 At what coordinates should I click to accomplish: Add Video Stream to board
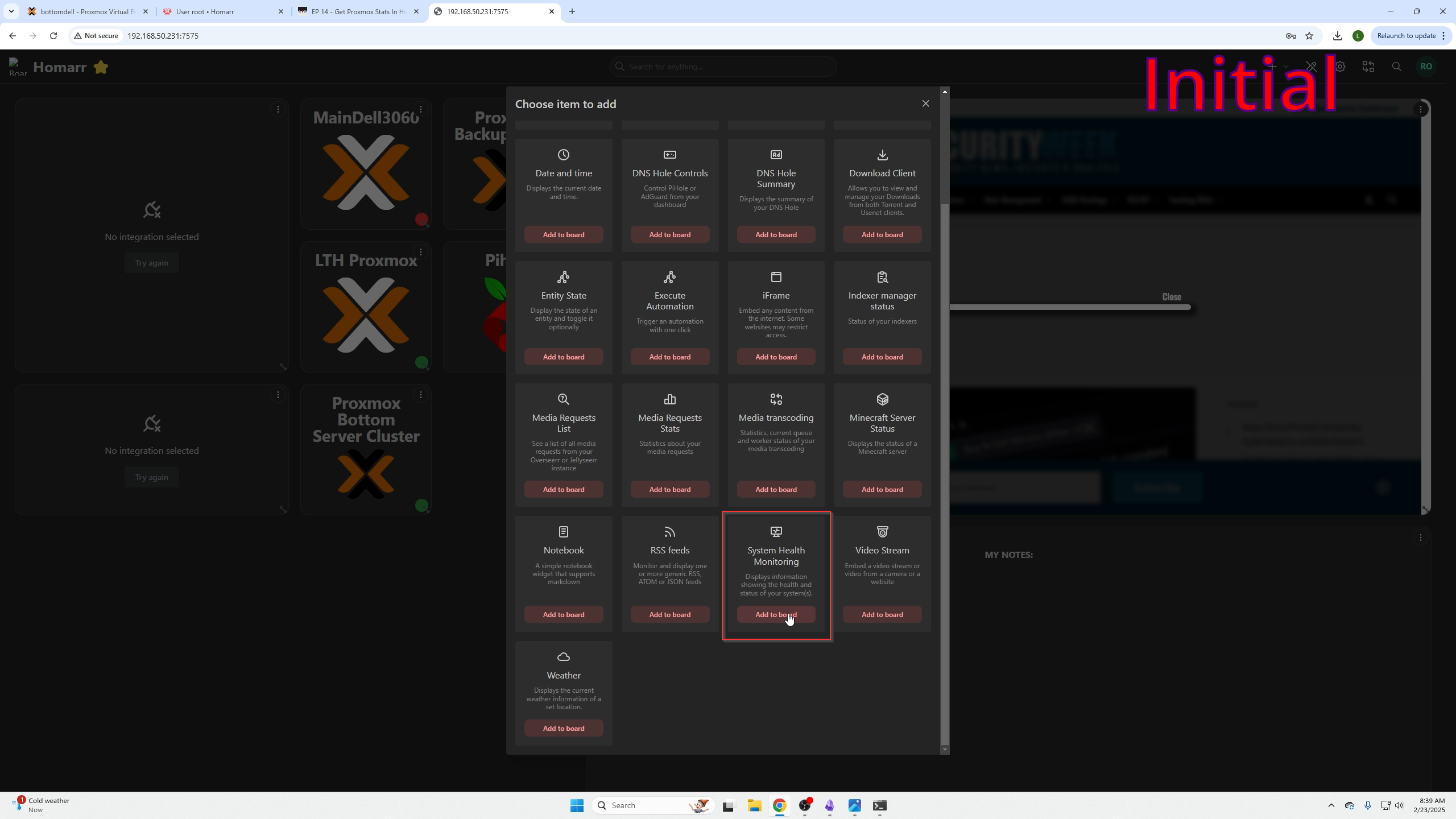point(882,614)
